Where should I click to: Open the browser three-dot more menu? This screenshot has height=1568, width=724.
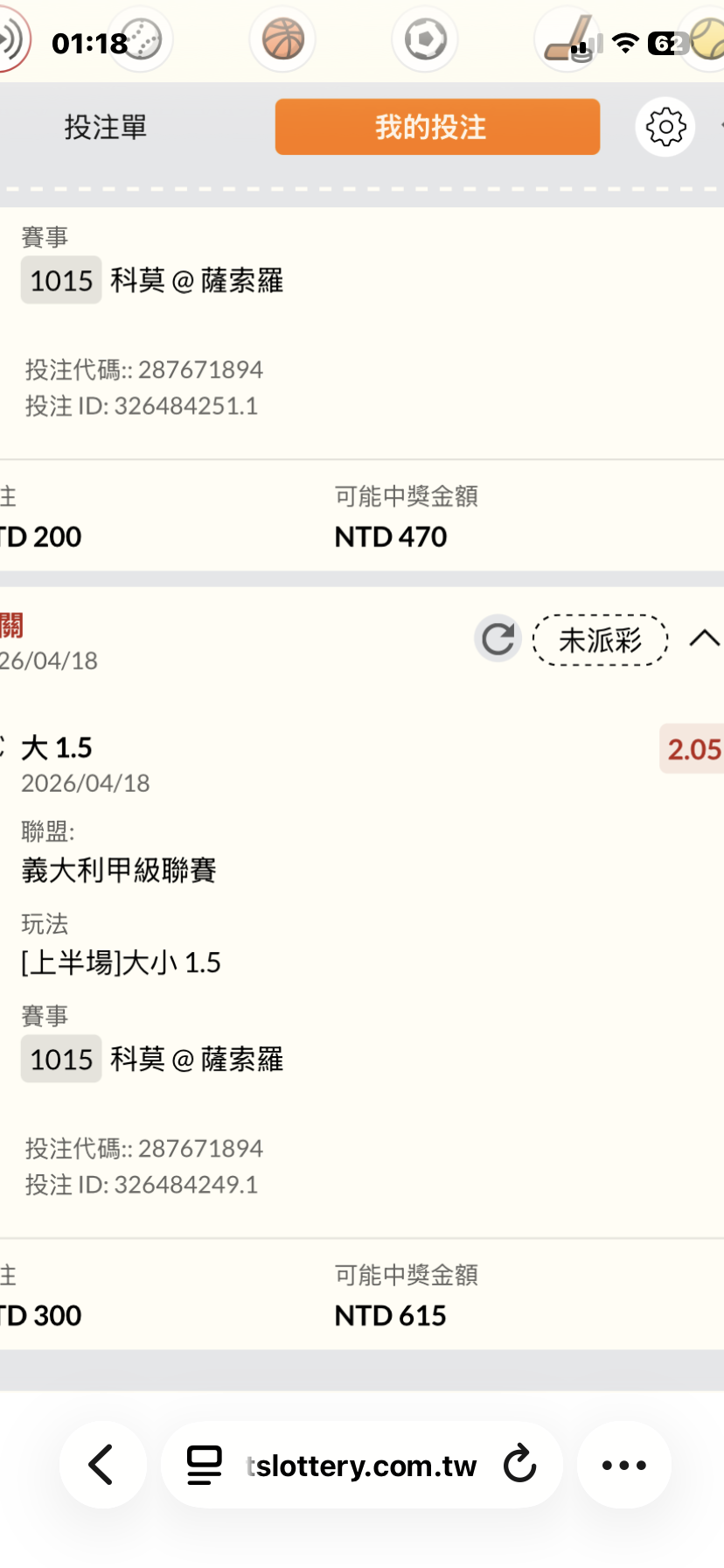point(623,1465)
